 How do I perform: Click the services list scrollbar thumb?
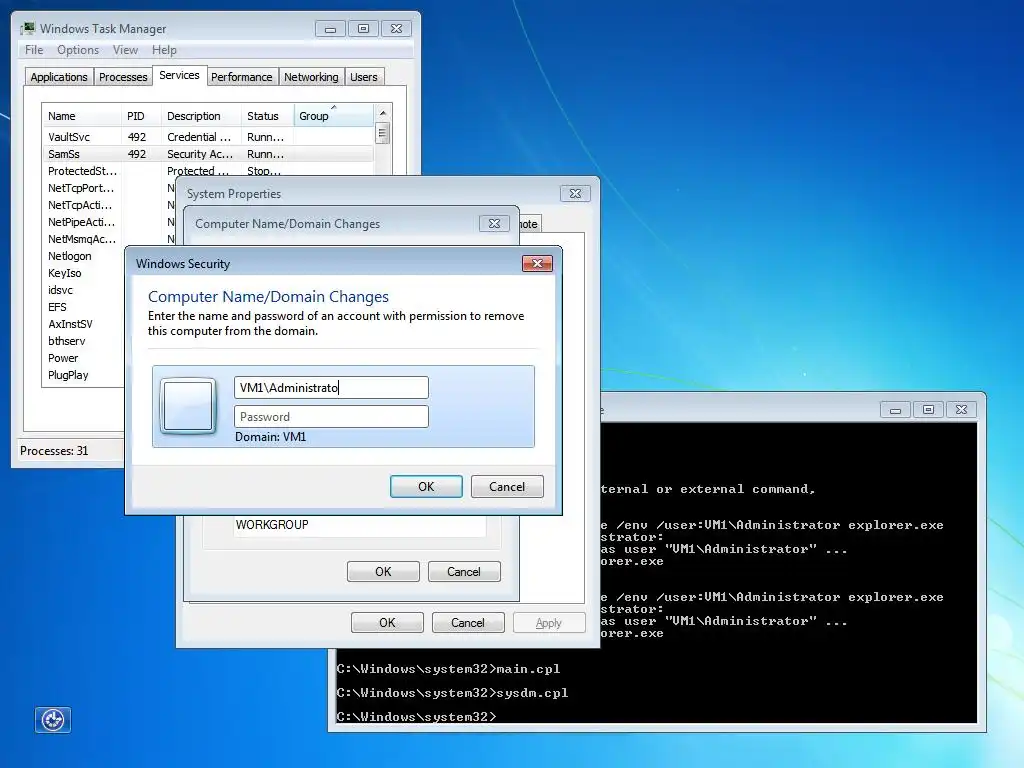click(x=383, y=133)
